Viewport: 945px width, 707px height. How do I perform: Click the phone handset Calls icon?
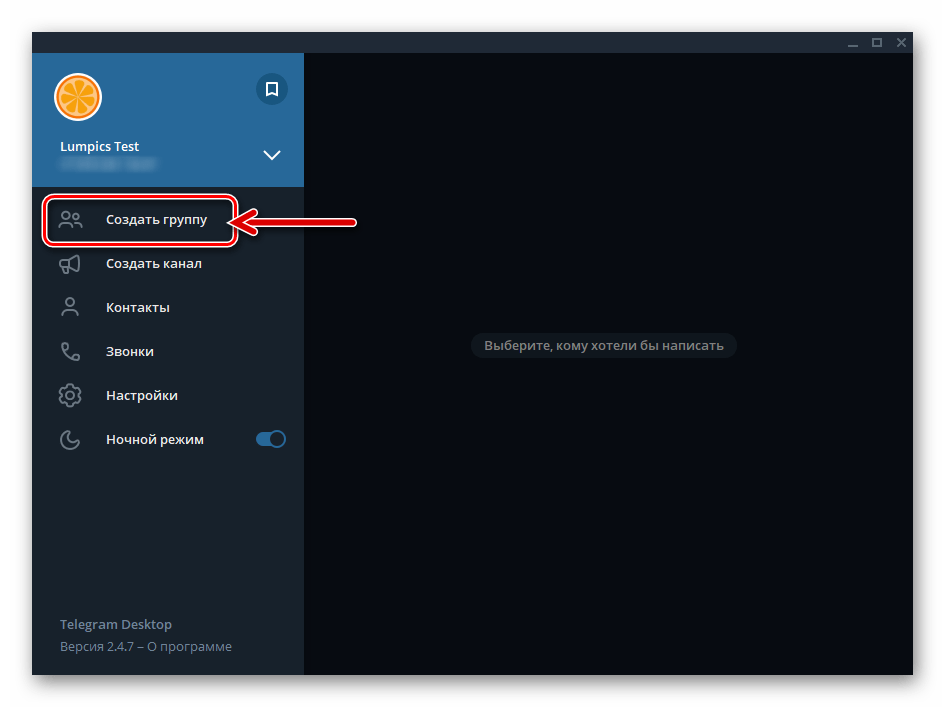70,352
